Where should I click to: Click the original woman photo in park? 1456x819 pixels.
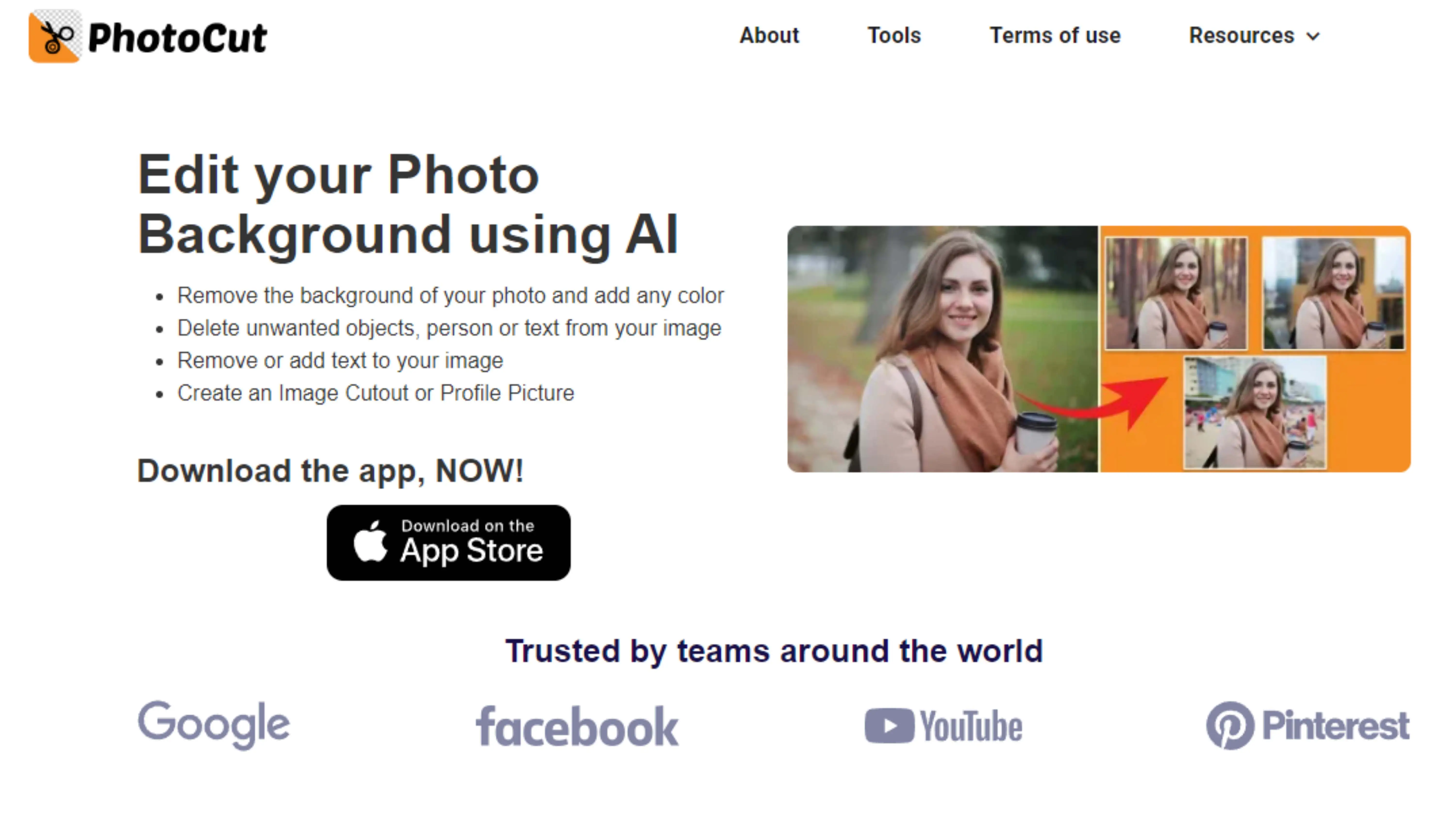942,349
